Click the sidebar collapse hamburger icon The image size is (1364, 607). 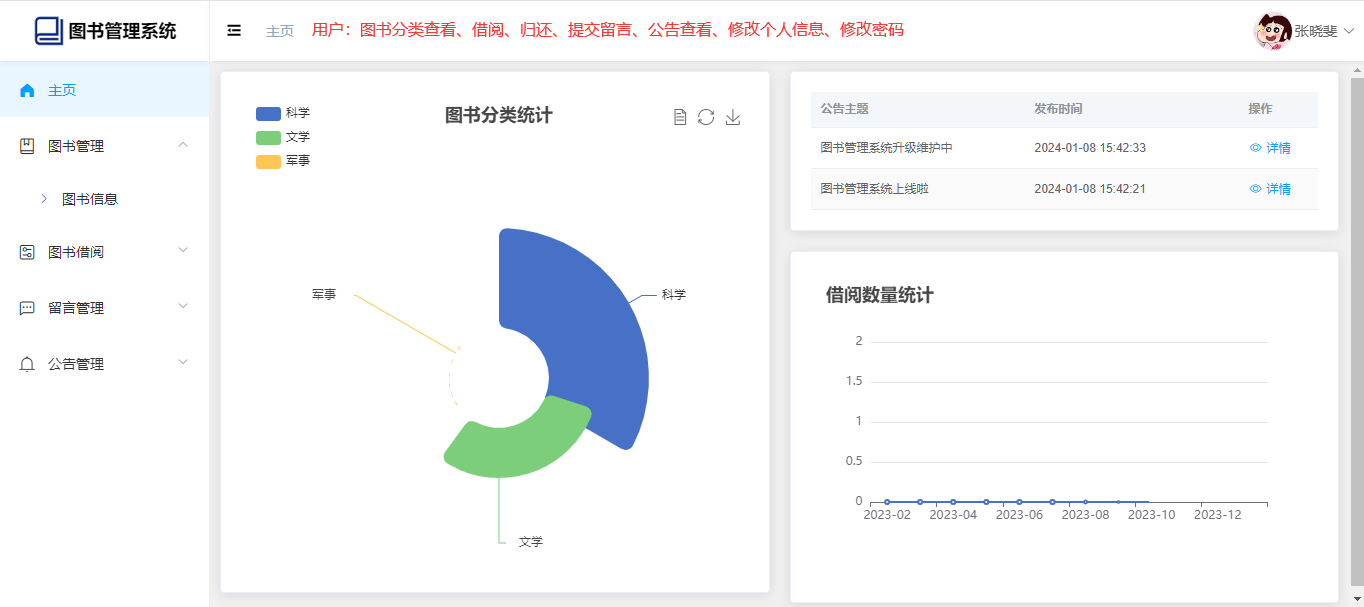coord(234,31)
